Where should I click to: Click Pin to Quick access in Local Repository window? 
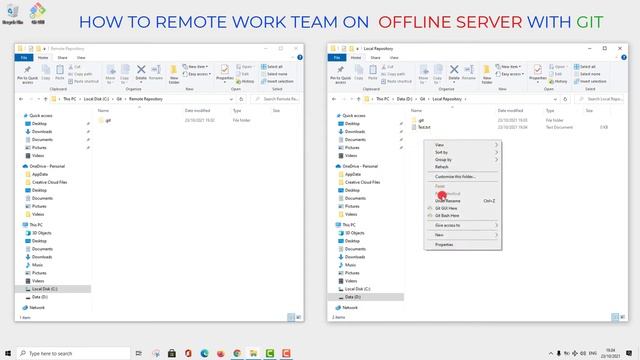click(340, 74)
